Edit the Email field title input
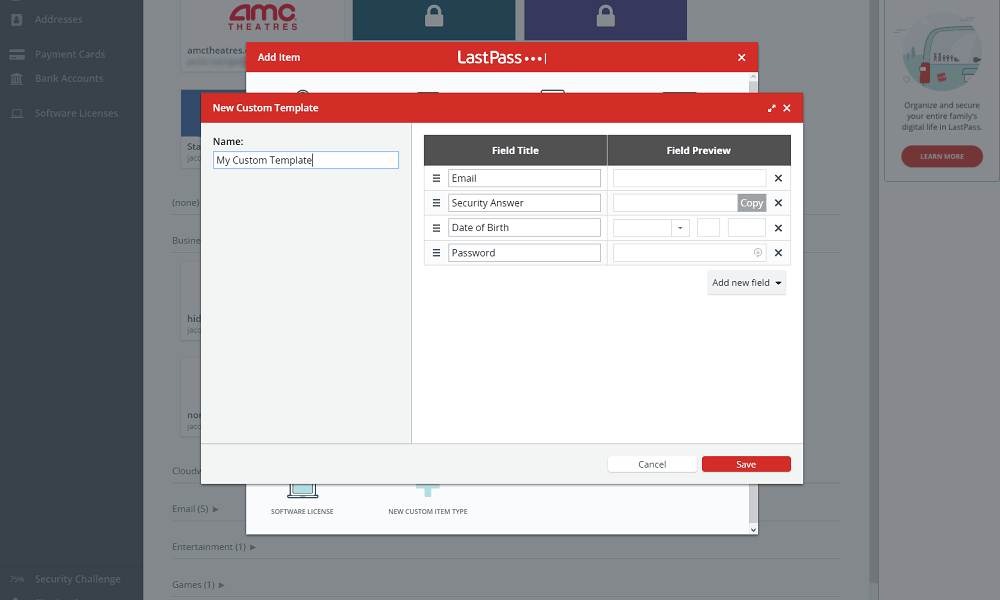The height and width of the screenshot is (600, 1000). 524,178
